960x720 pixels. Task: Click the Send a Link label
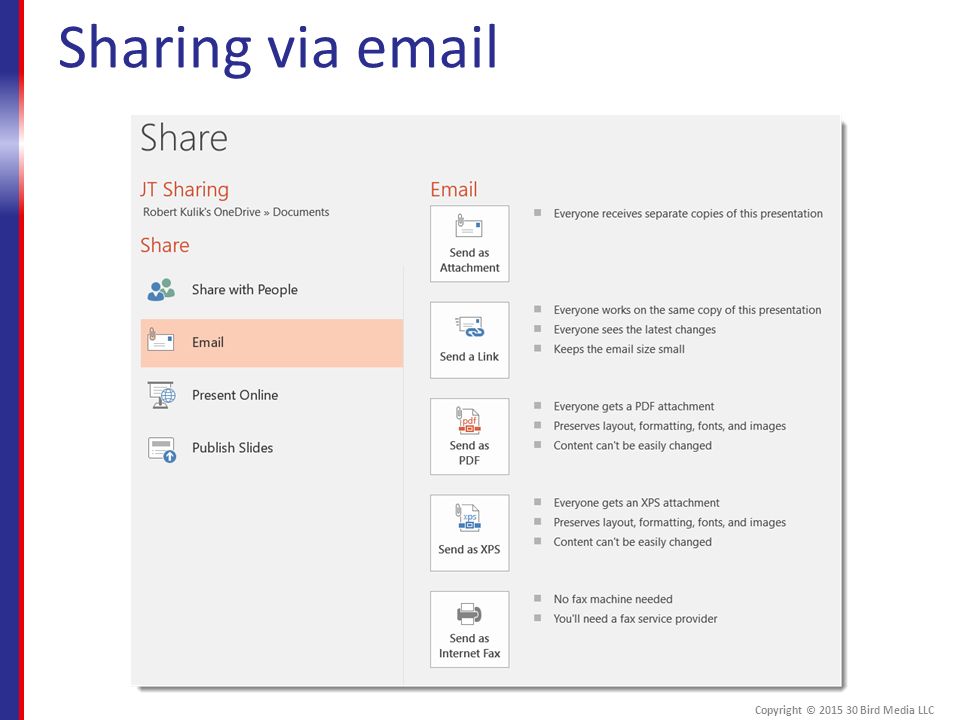pyautogui.click(x=470, y=356)
